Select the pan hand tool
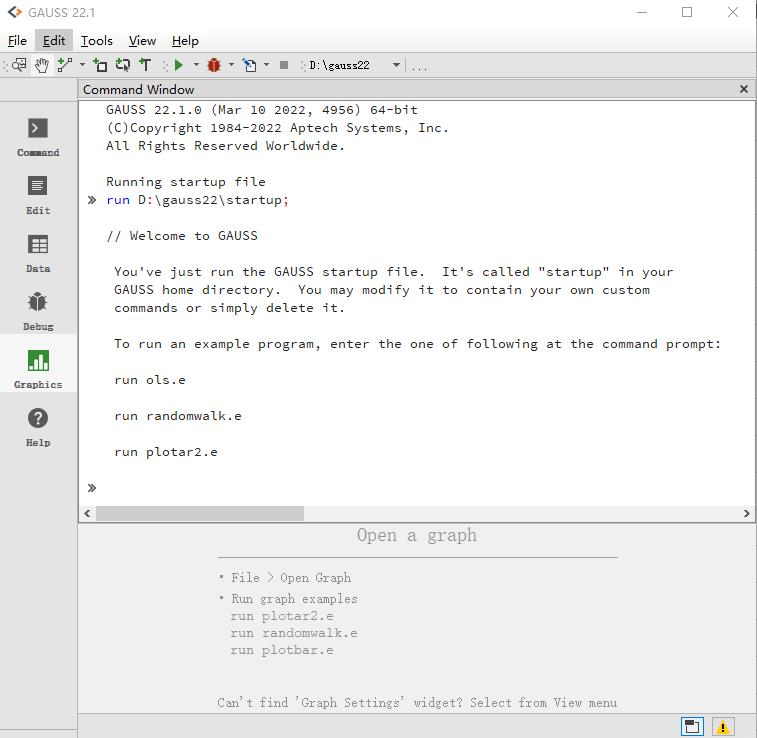757x738 pixels. pos(42,65)
